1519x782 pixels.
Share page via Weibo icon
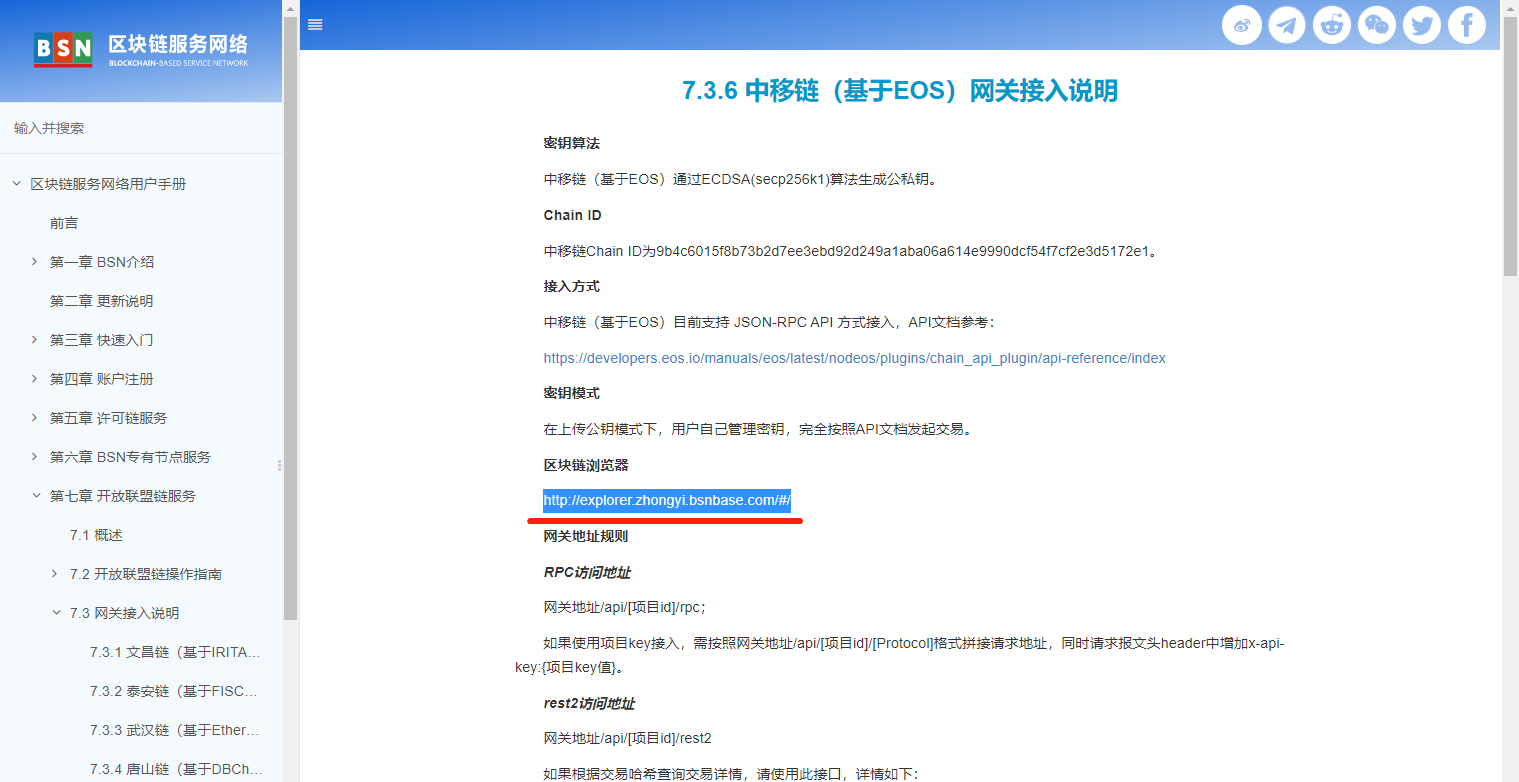click(x=1241, y=25)
